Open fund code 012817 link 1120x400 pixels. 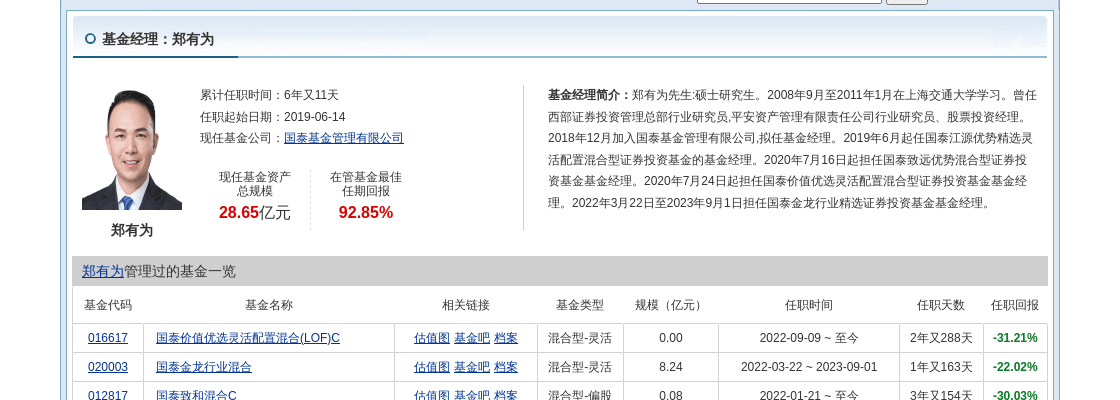tap(108, 395)
